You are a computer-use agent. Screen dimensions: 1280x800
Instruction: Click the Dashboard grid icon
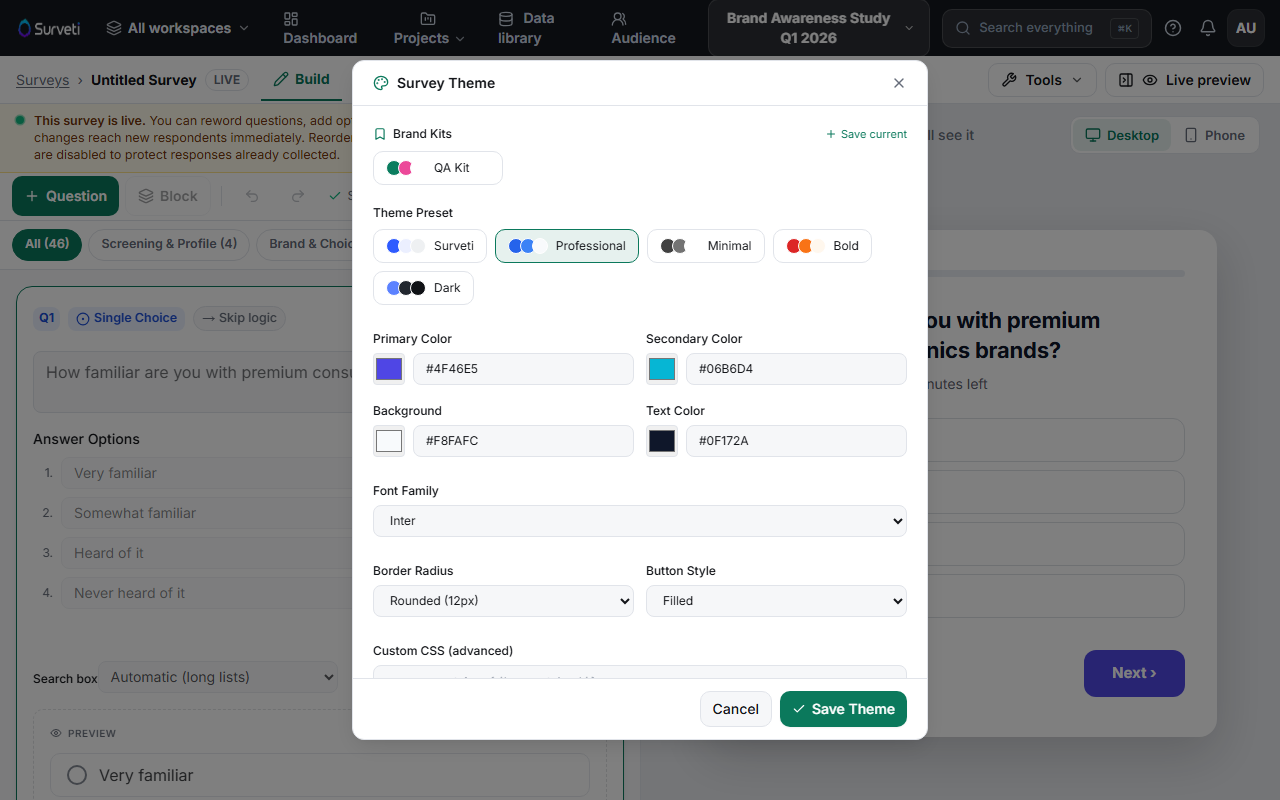click(291, 19)
